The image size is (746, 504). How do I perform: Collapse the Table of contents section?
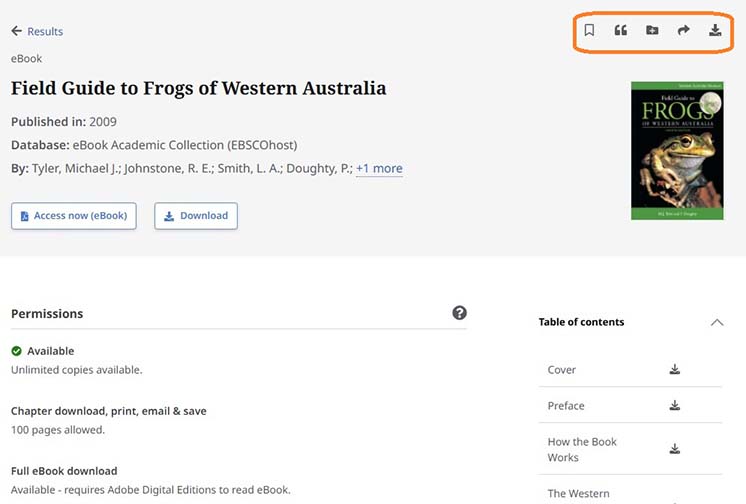click(716, 322)
